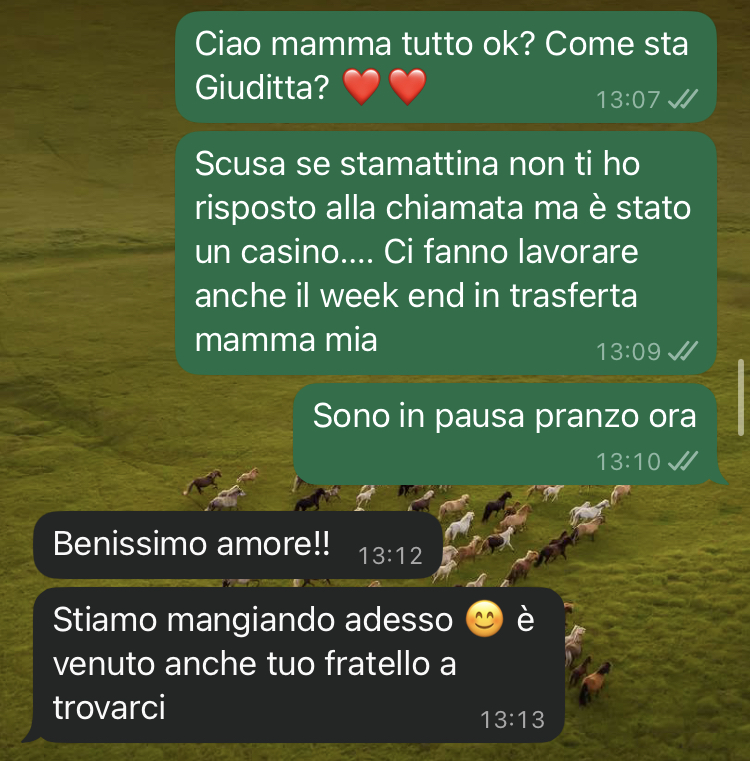
Task: Tap the 13:07 timestamp
Action: [628, 100]
